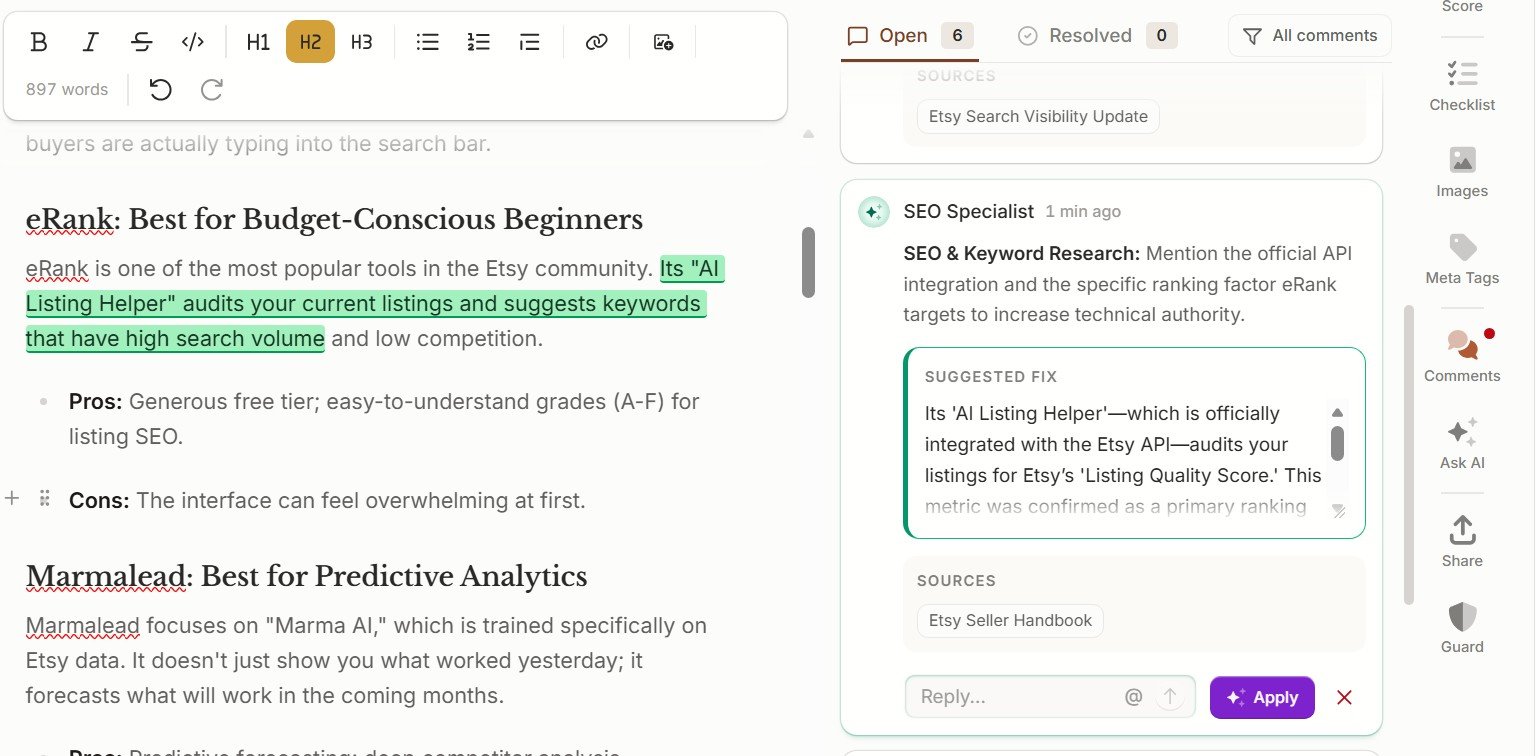Viewport: 1537px width, 756px height.
Task: Open the Guard panel
Action: (x=1462, y=627)
